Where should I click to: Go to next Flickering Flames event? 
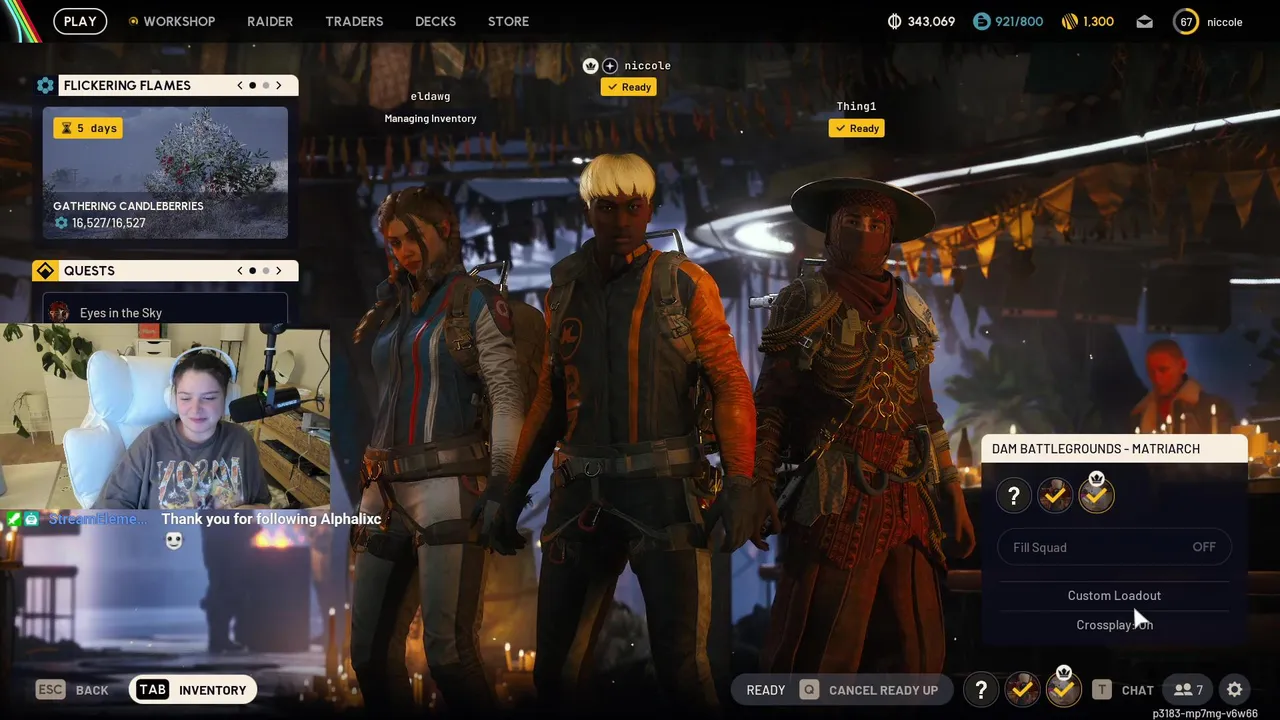(279, 85)
